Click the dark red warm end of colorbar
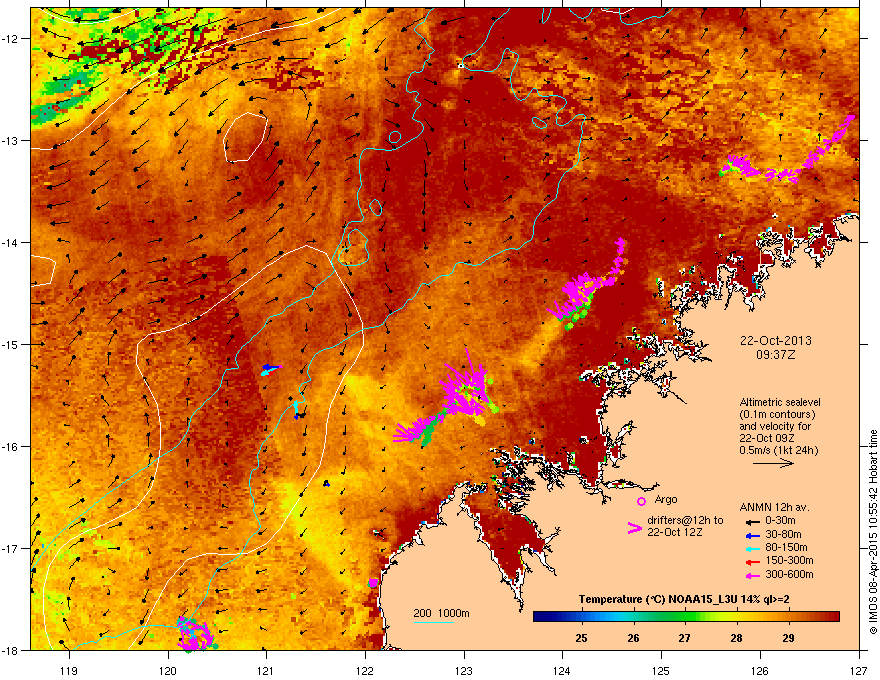This screenshot has width=880, height=680. (828, 617)
